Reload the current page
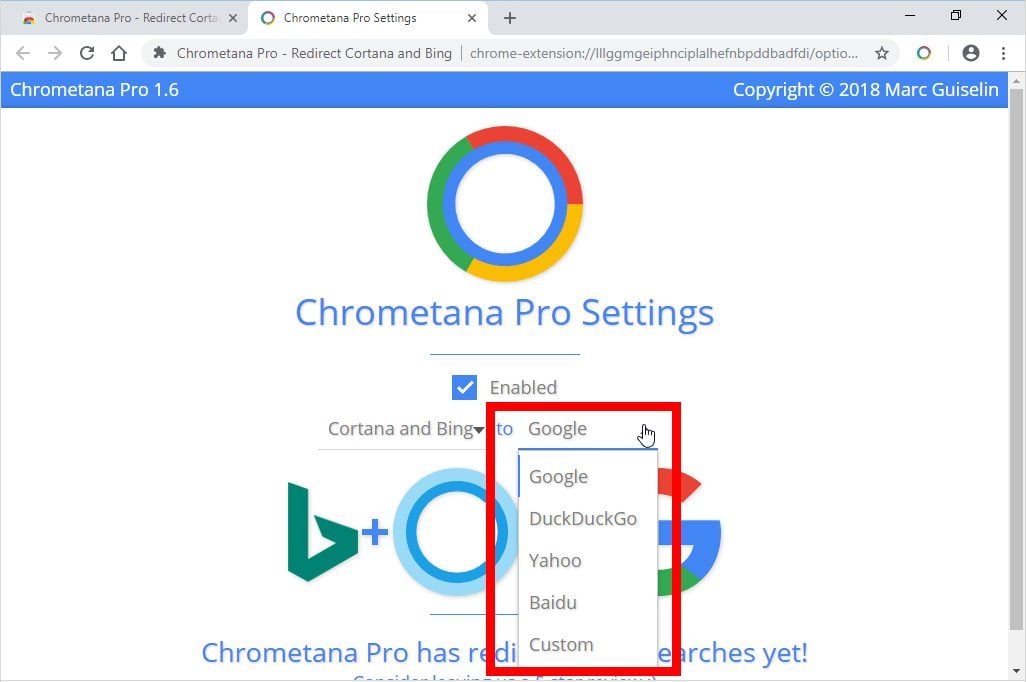 (x=87, y=53)
